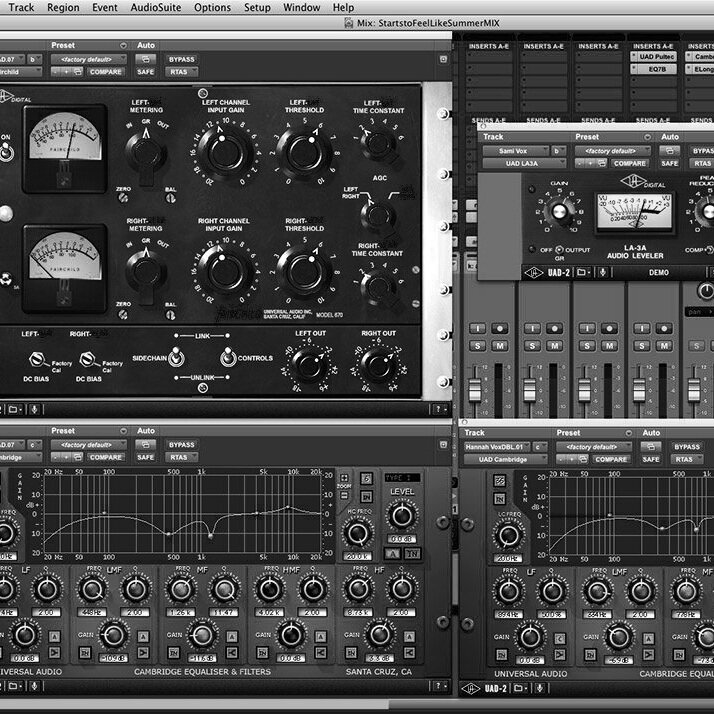Image resolution: width=714 pixels, height=714 pixels.
Task: Flip the CONTROLS link switch on Fairchild
Action: [x=228, y=357]
